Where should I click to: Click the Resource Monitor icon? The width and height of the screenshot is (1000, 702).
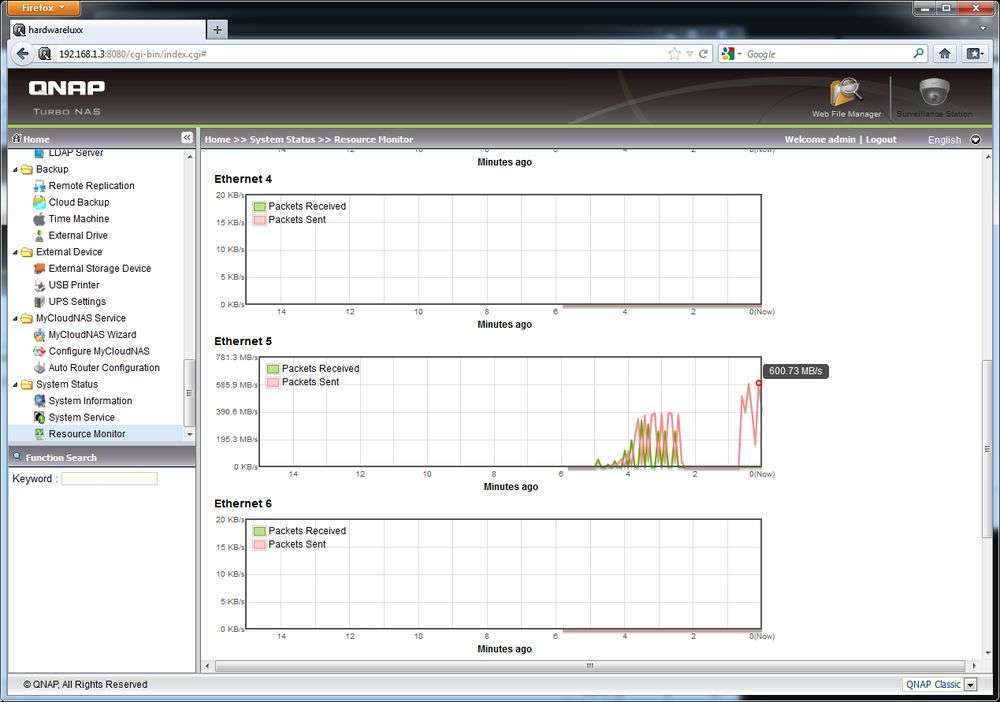(x=40, y=434)
